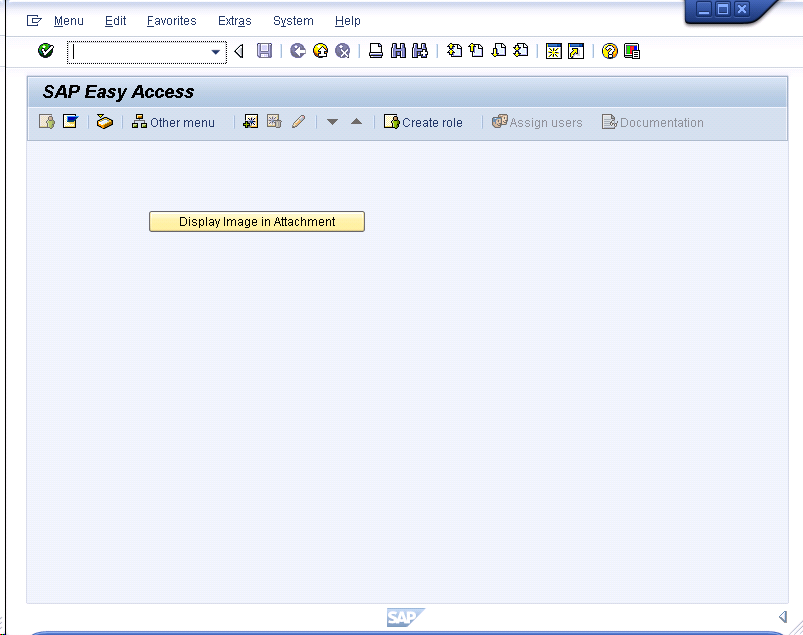
Task: Click the Print icon
Action: coord(376,51)
